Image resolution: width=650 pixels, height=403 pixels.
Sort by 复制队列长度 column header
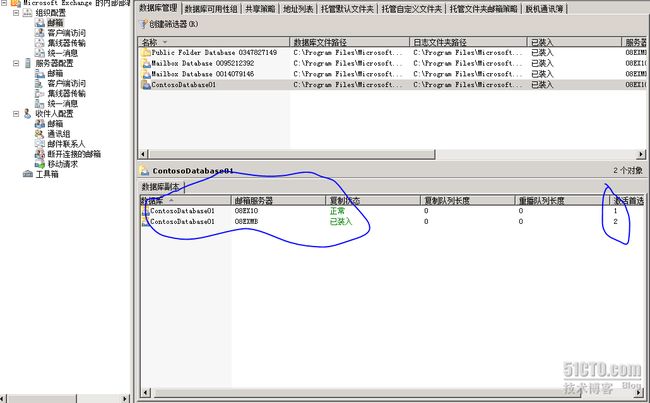pos(468,201)
